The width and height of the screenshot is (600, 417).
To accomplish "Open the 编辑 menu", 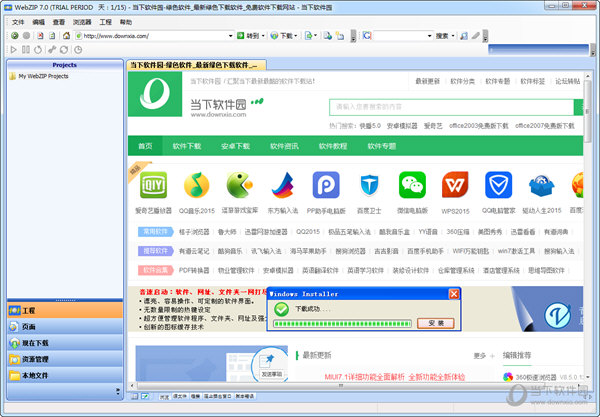I will pos(38,22).
